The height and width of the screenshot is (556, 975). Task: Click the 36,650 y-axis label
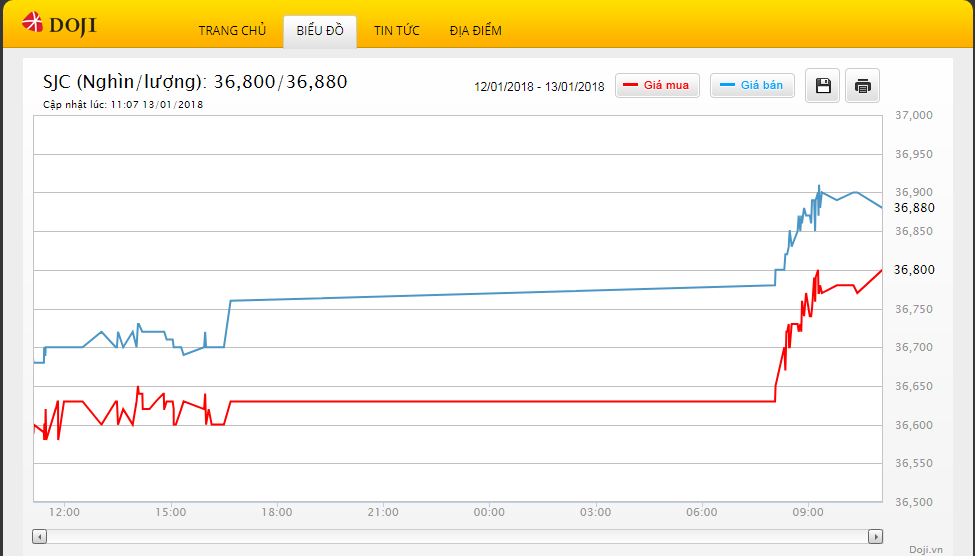pos(914,386)
